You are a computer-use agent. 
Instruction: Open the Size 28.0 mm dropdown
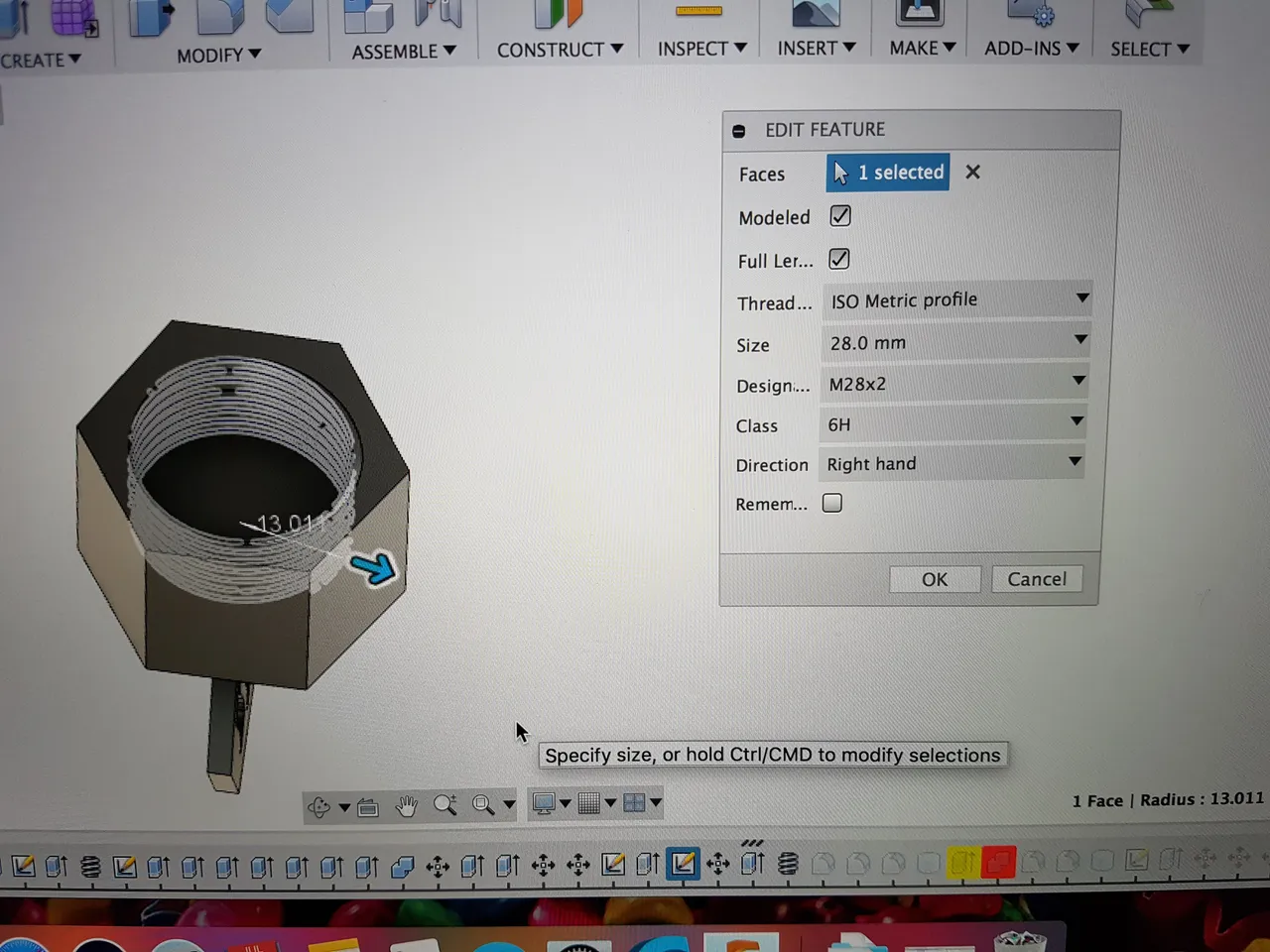click(x=955, y=342)
